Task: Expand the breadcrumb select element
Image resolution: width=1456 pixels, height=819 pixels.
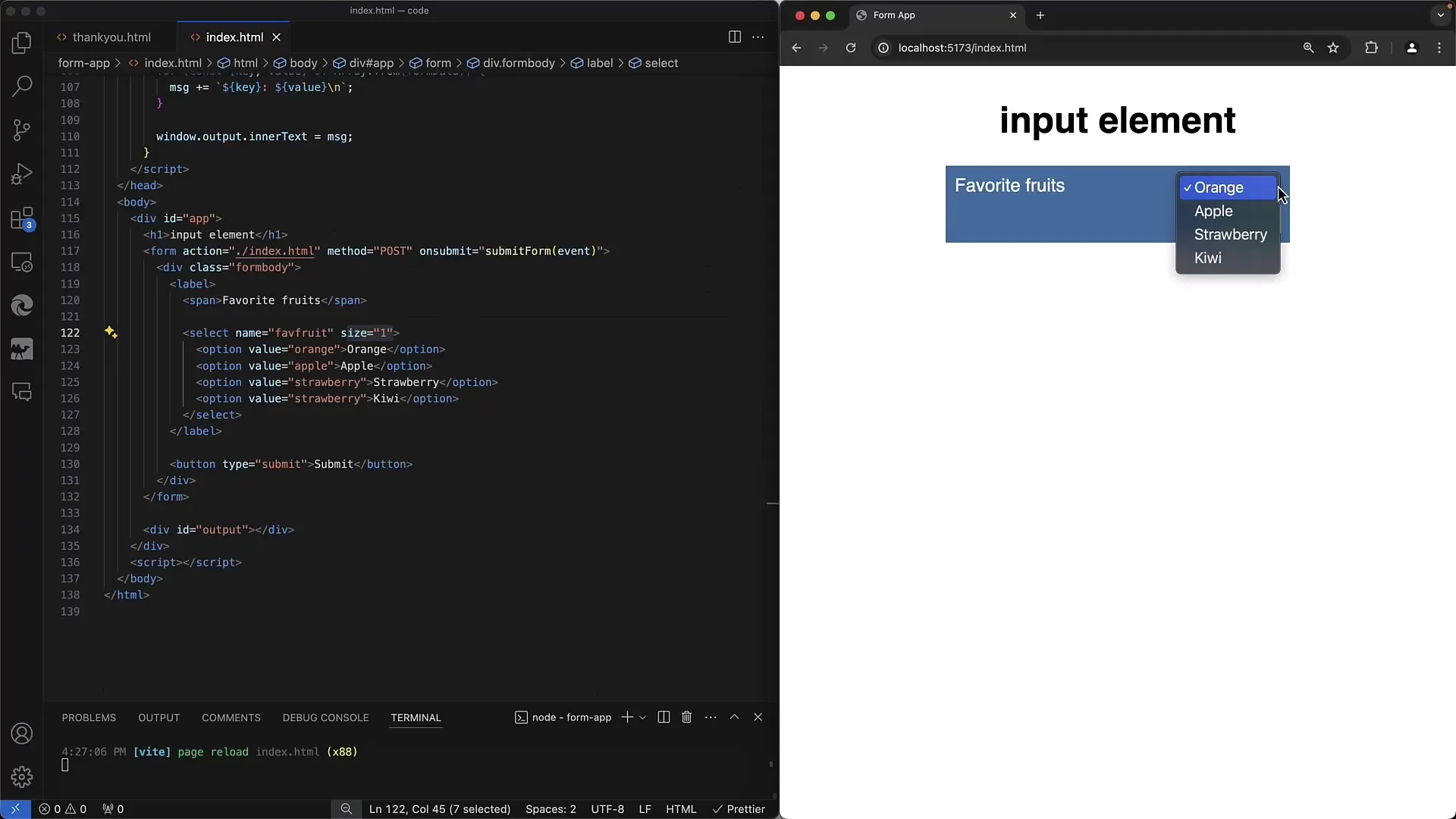Action: coord(661,63)
